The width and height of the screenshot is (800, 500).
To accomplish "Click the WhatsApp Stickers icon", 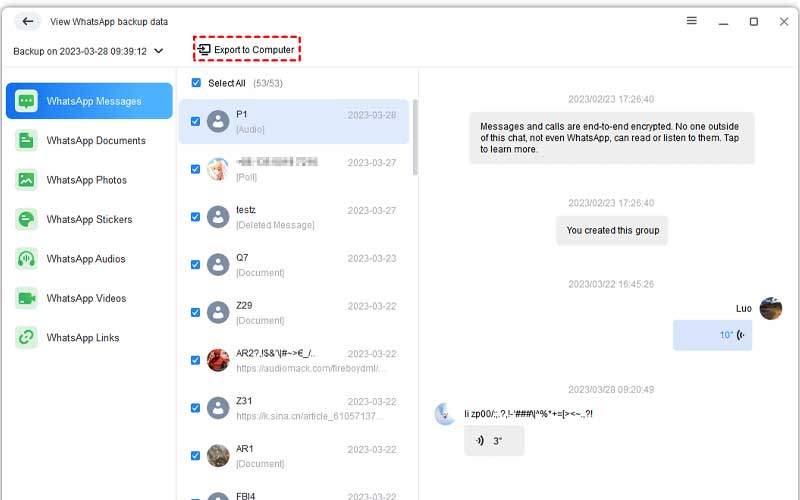I will tap(26, 219).
